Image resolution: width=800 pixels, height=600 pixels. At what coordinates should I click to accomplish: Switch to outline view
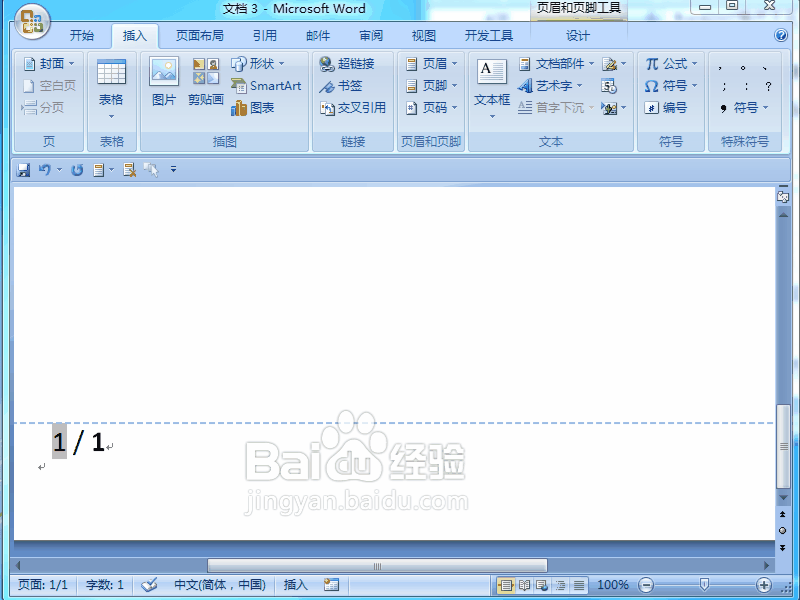(560, 585)
